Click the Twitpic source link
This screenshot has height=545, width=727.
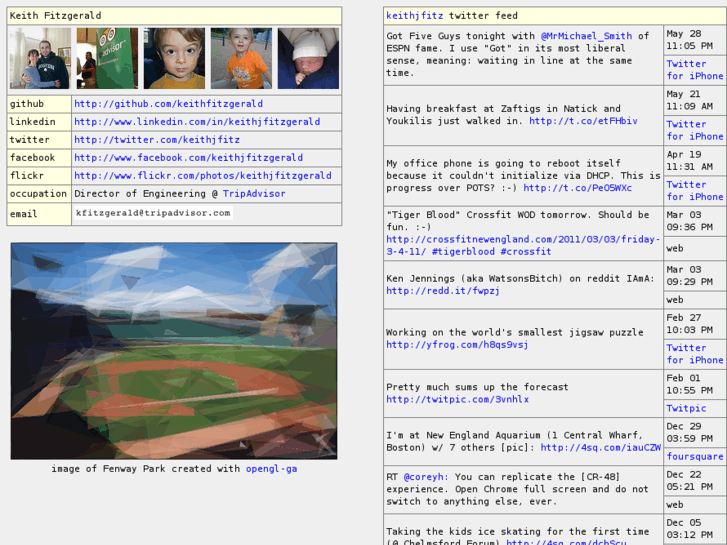[686, 408]
